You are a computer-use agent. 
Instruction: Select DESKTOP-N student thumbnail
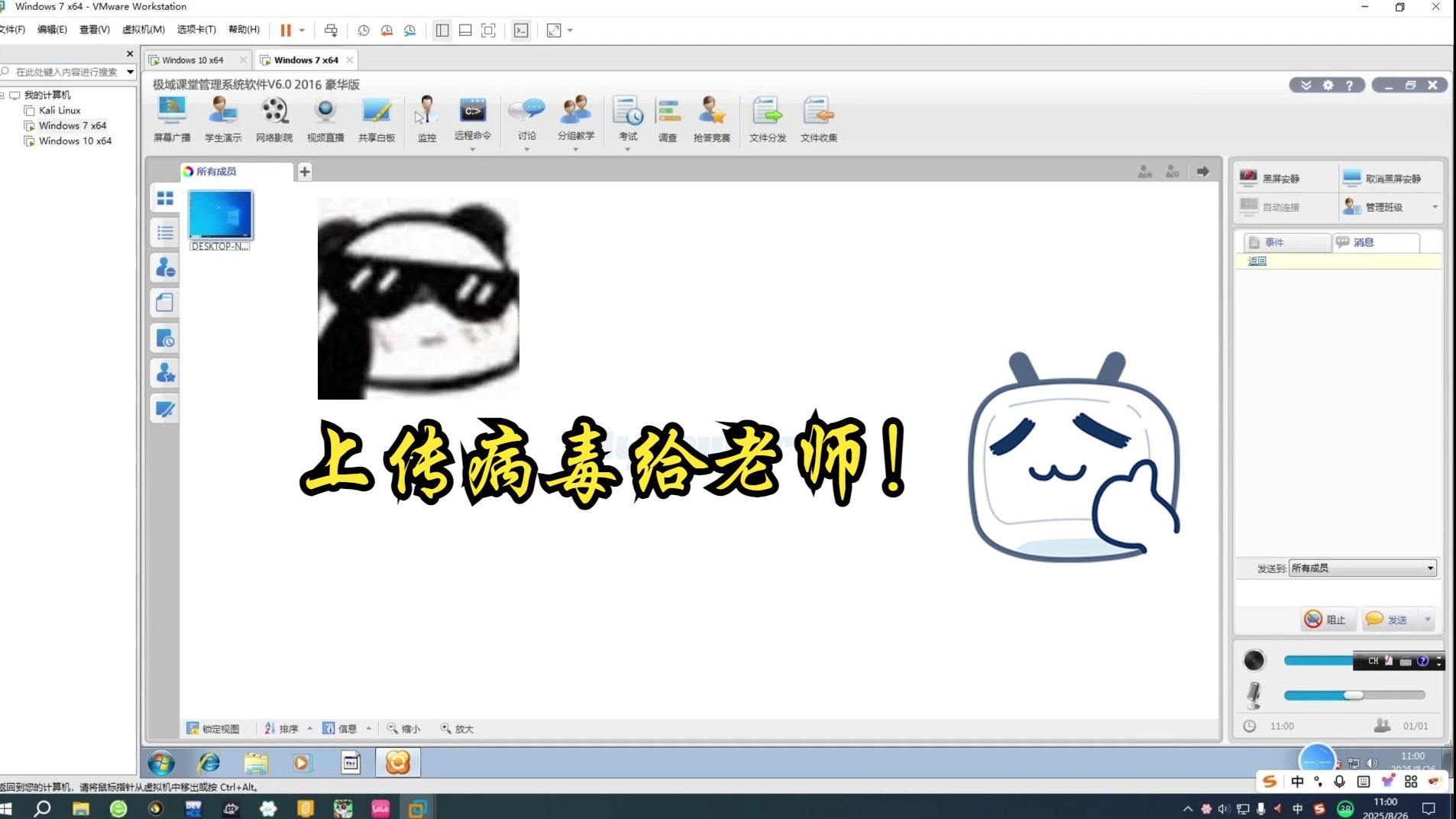point(220,220)
